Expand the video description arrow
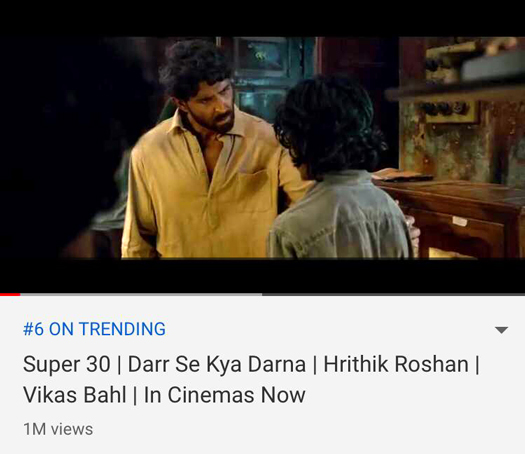The width and height of the screenshot is (525, 454). click(501, 330)
